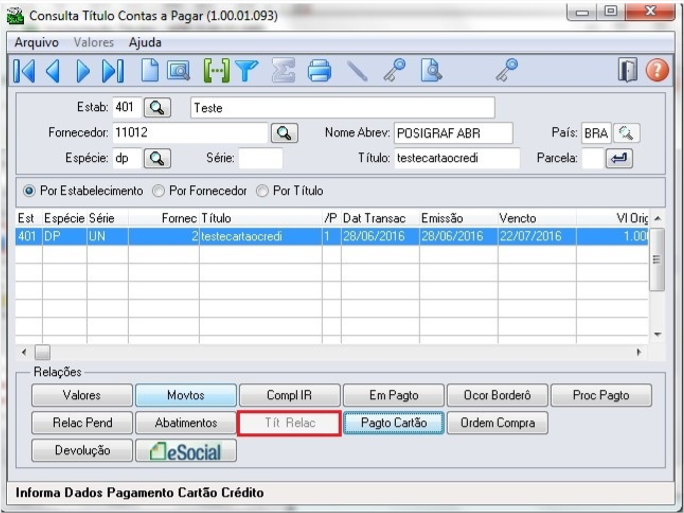
Task: Click the Em Pagto button
Action: [x=393, y=395]
